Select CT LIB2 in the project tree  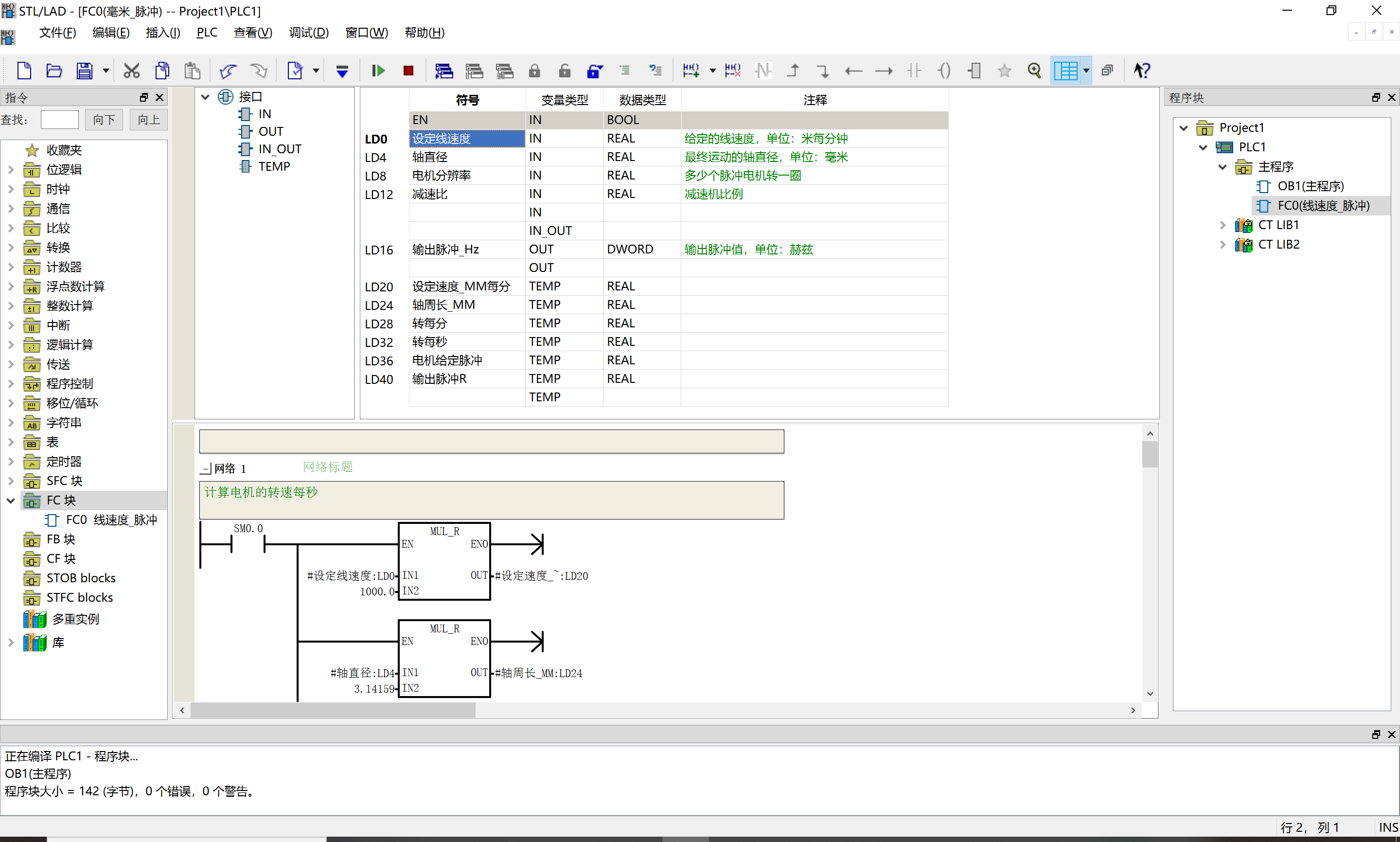tap(1278, 245)
